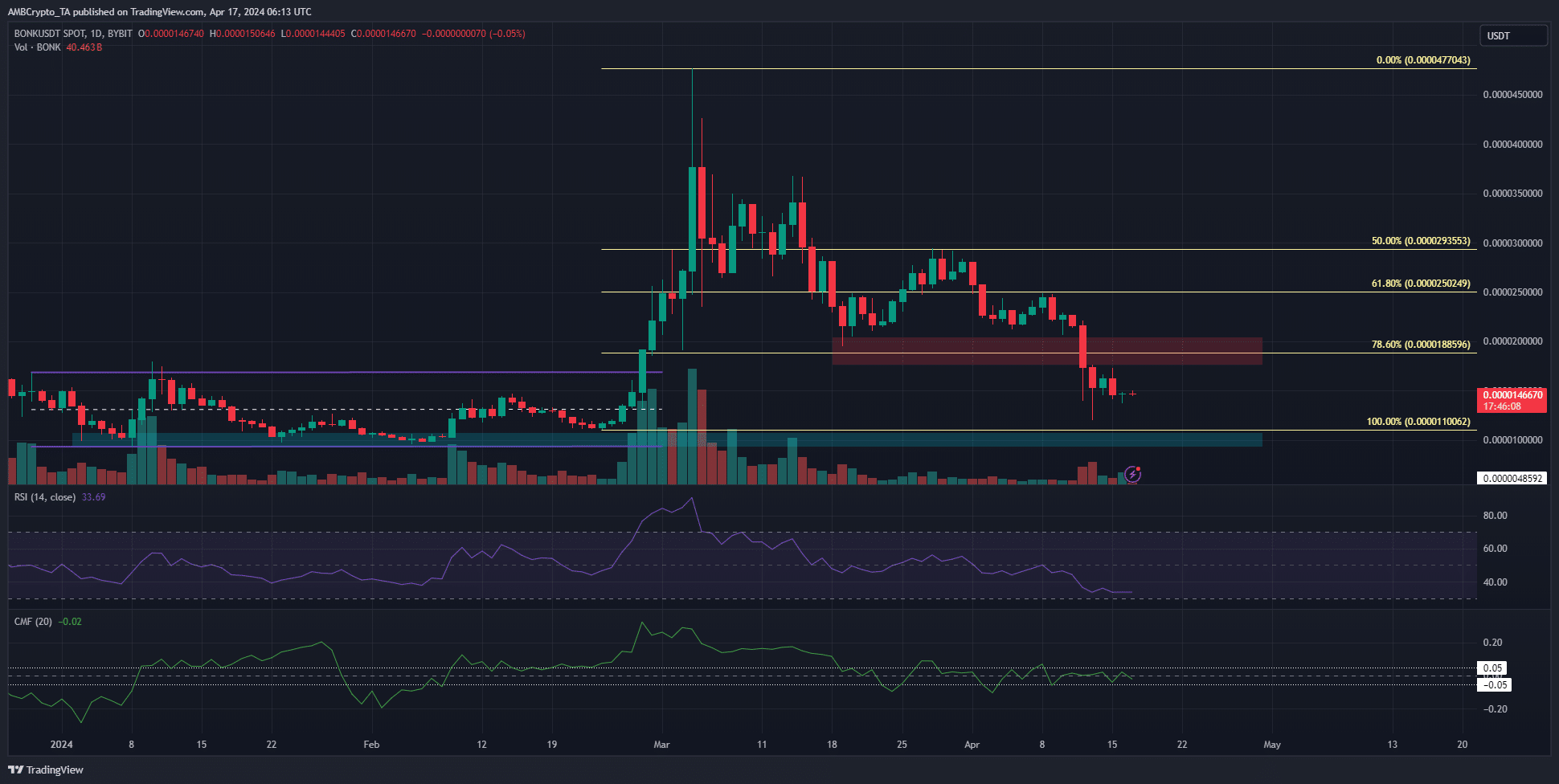Click the Feb date label on time axis
Image resolution: width=1559 pixels, height=784 pixels.
coord(371,745)
